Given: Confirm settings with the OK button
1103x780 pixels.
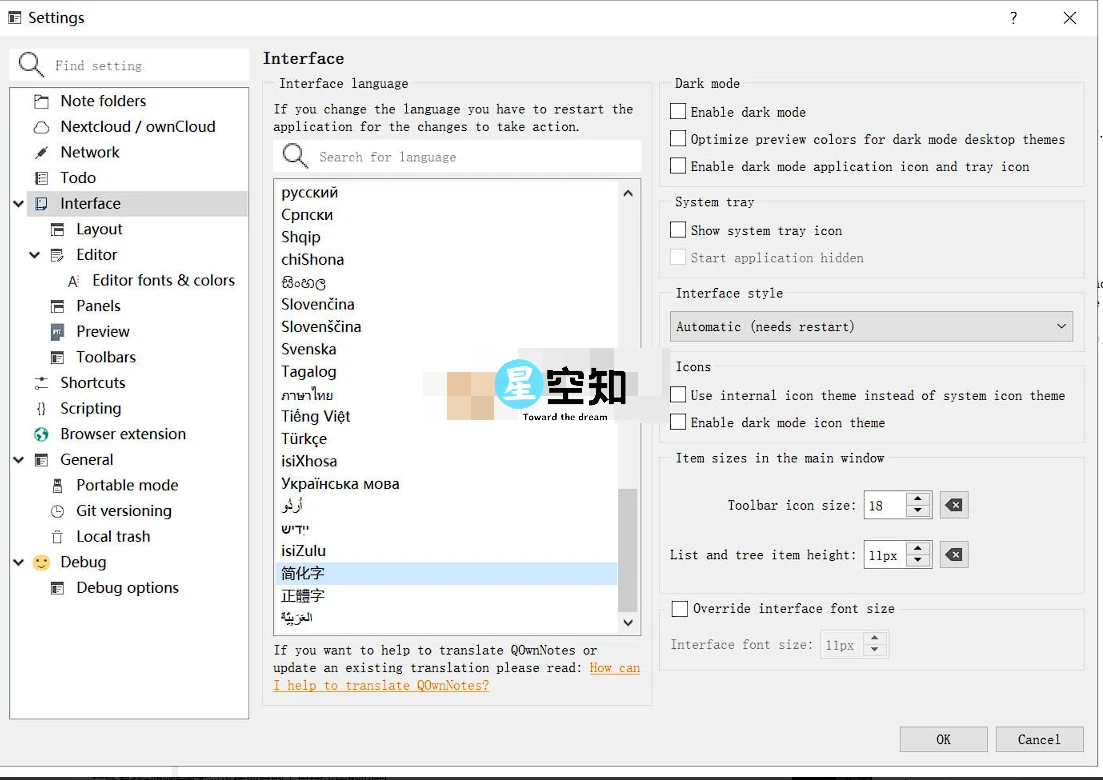Looking at the screenshot, I should [941, 739].
